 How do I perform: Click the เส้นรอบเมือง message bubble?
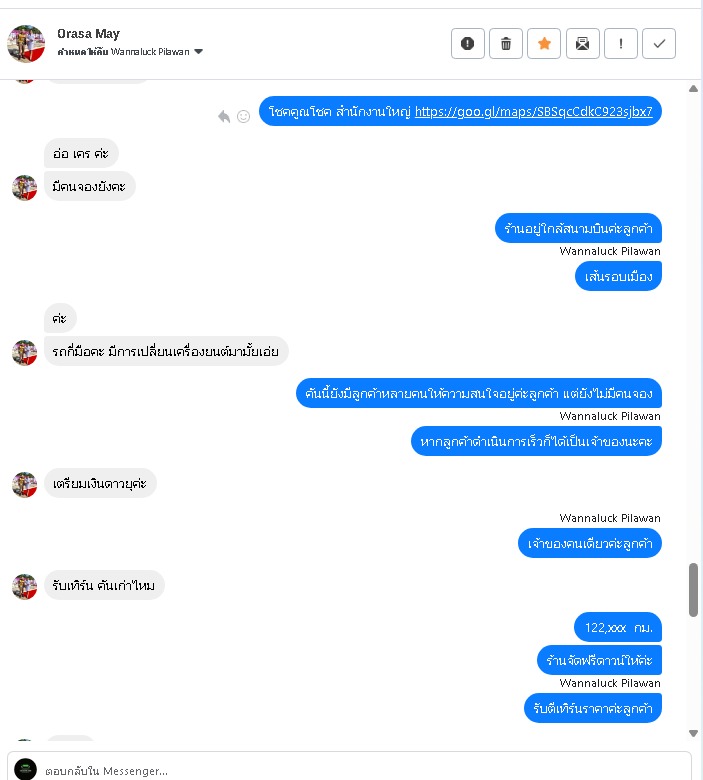[x=618, y=276]
